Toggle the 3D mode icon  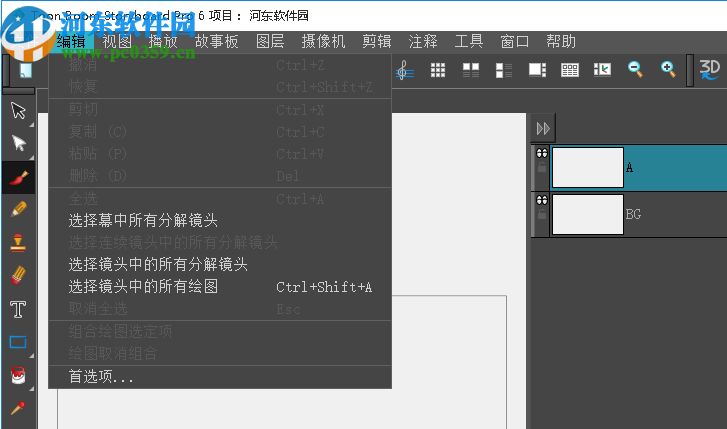point(709,70)
